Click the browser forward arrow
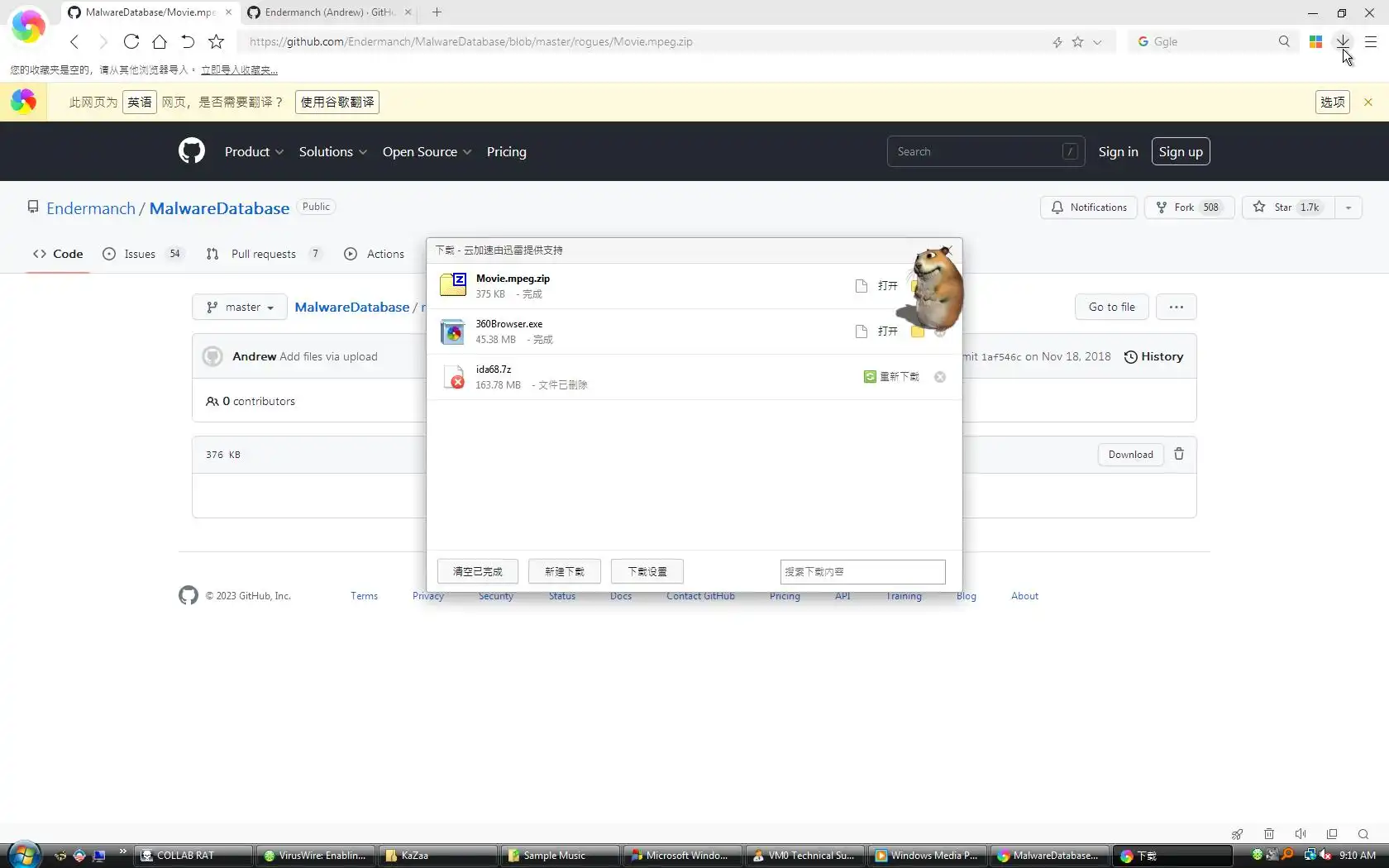The width and height of the screenshot is (1389, 868). [x=103, y=41]
